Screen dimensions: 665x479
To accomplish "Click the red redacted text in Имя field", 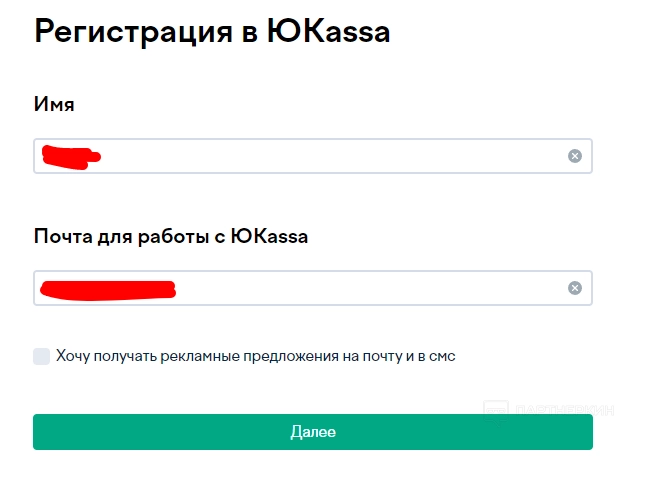I will 70,155.
